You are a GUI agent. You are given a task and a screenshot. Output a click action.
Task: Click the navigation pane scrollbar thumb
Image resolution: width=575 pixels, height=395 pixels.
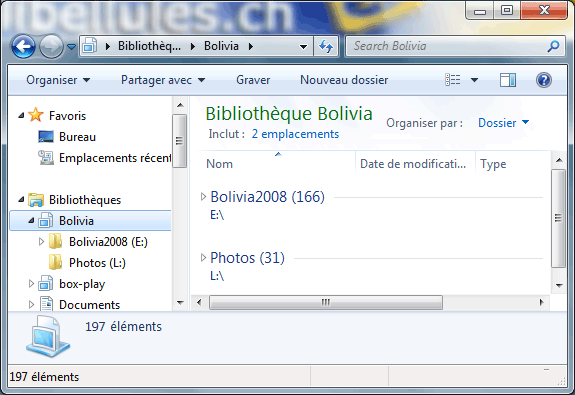[179, 141]
